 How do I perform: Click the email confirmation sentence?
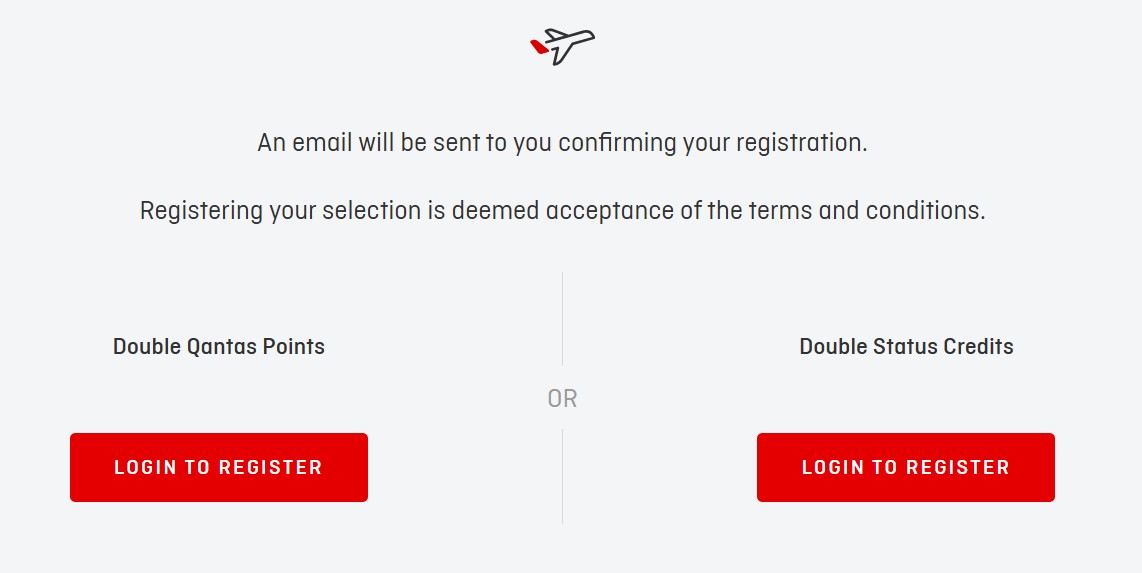coord(562,143)
